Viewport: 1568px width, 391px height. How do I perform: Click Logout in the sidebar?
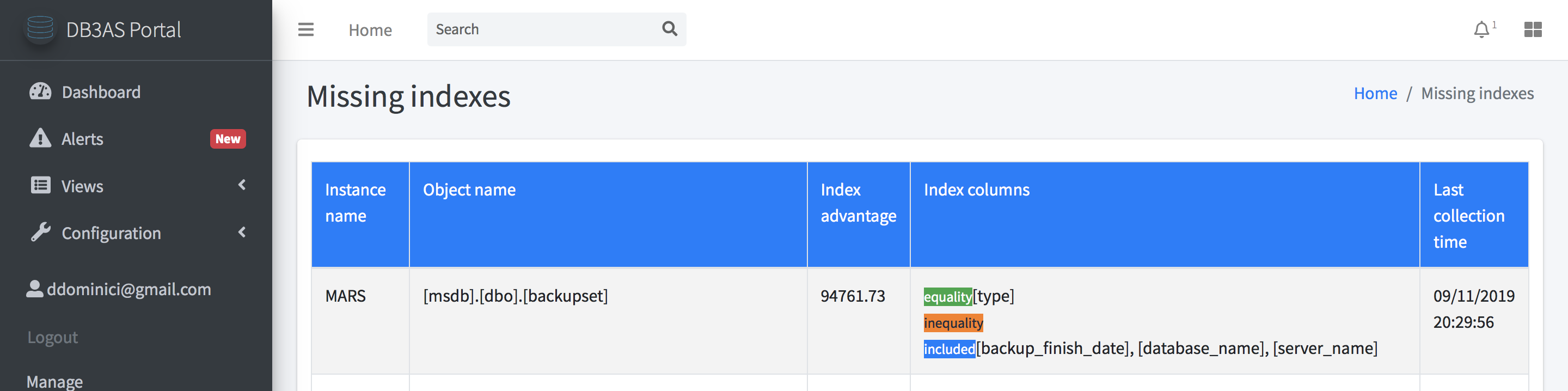[x=52, y=337]
